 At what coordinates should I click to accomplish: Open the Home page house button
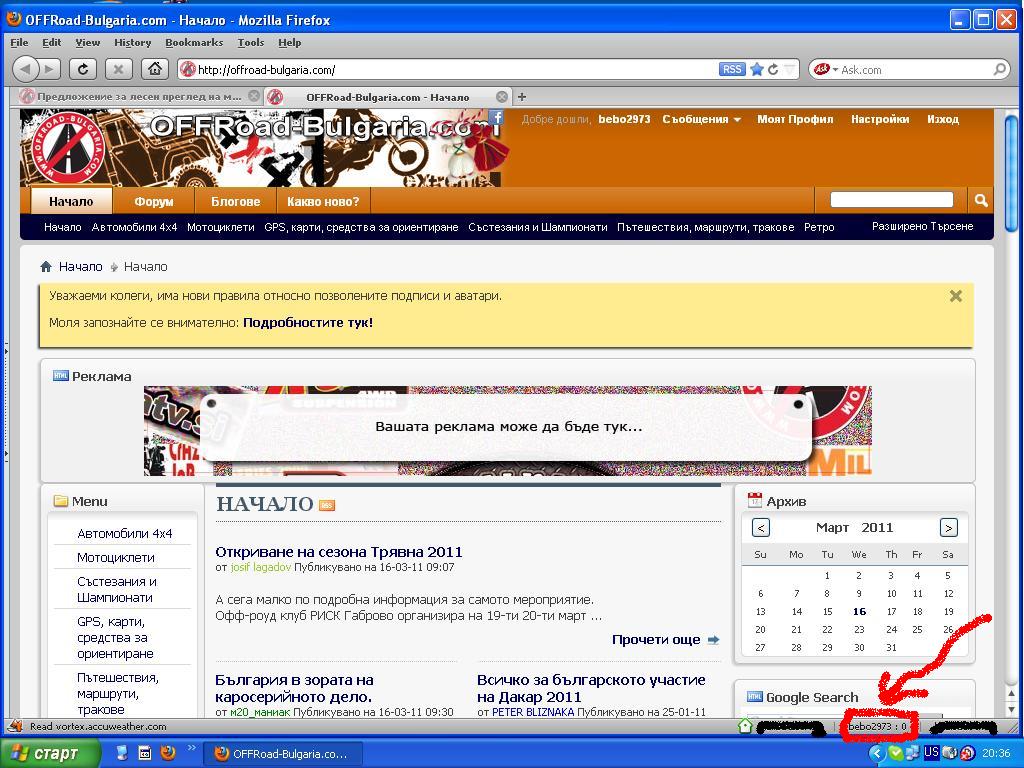155,69
